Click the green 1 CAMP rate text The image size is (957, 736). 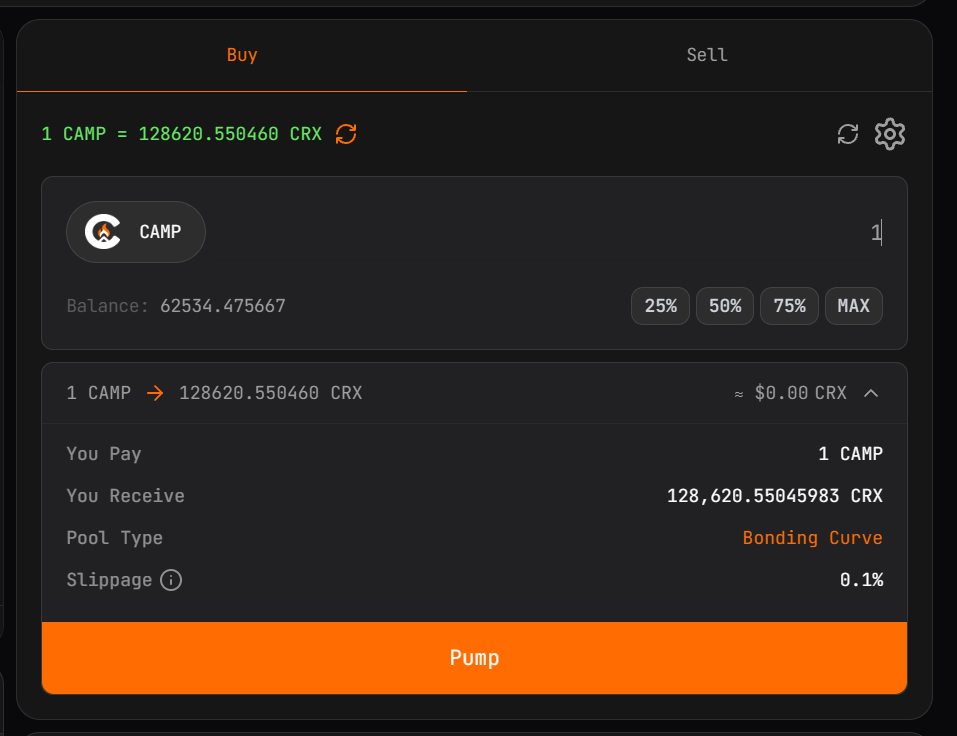point(182,134)
